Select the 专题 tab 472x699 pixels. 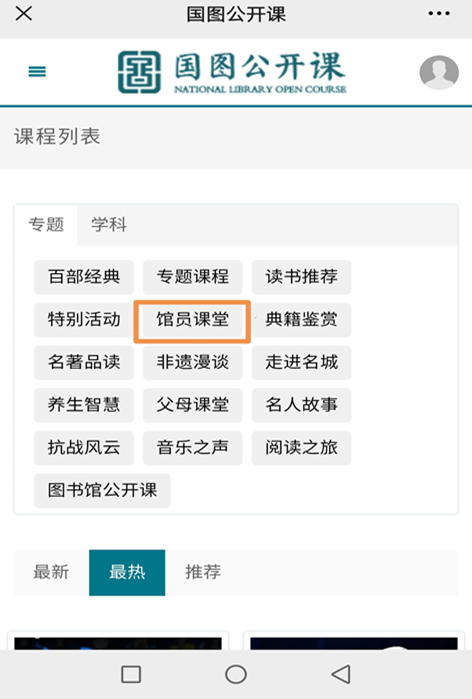(x=46, y=224)
